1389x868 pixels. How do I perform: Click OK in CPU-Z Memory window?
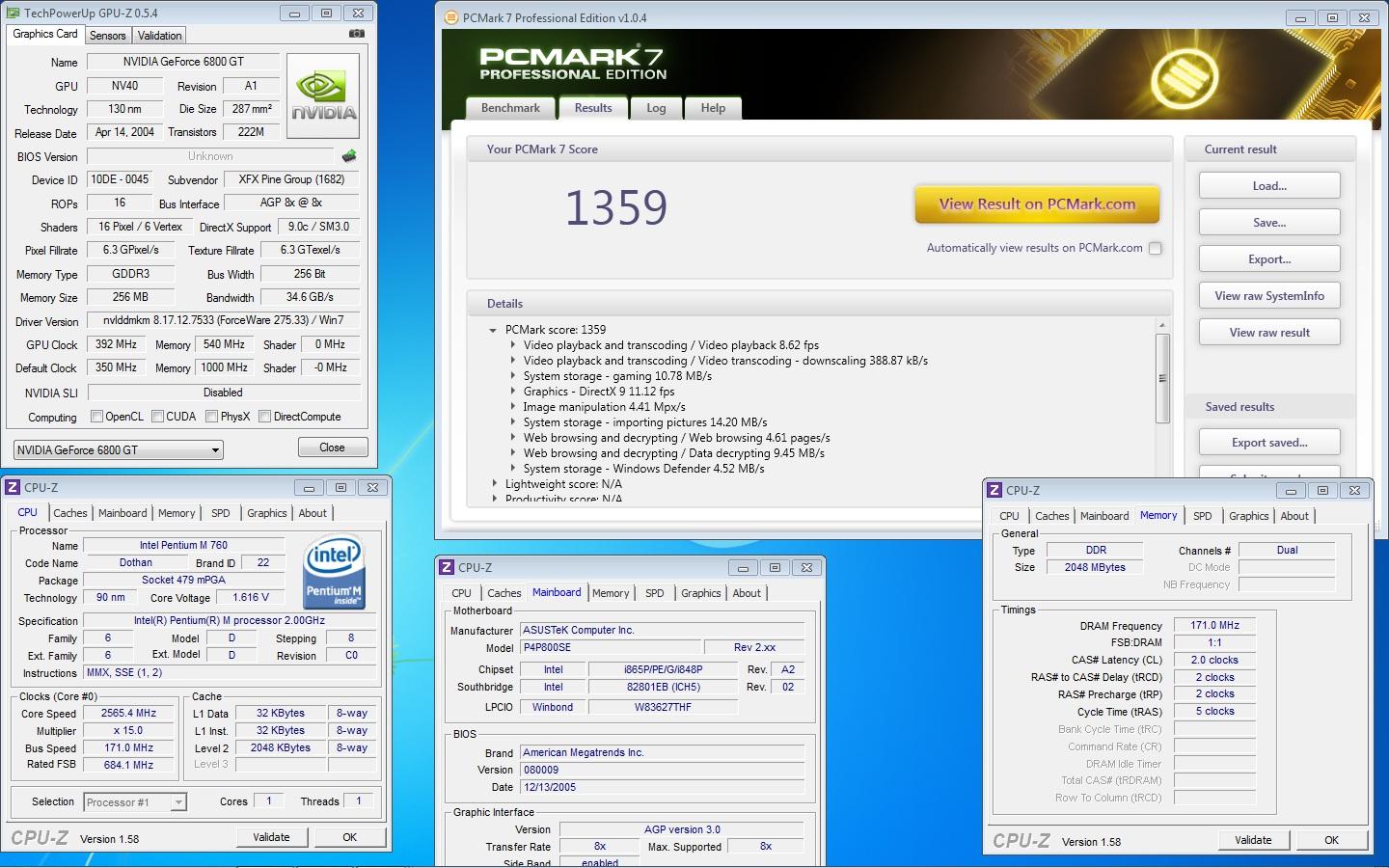coord(1331,840)
